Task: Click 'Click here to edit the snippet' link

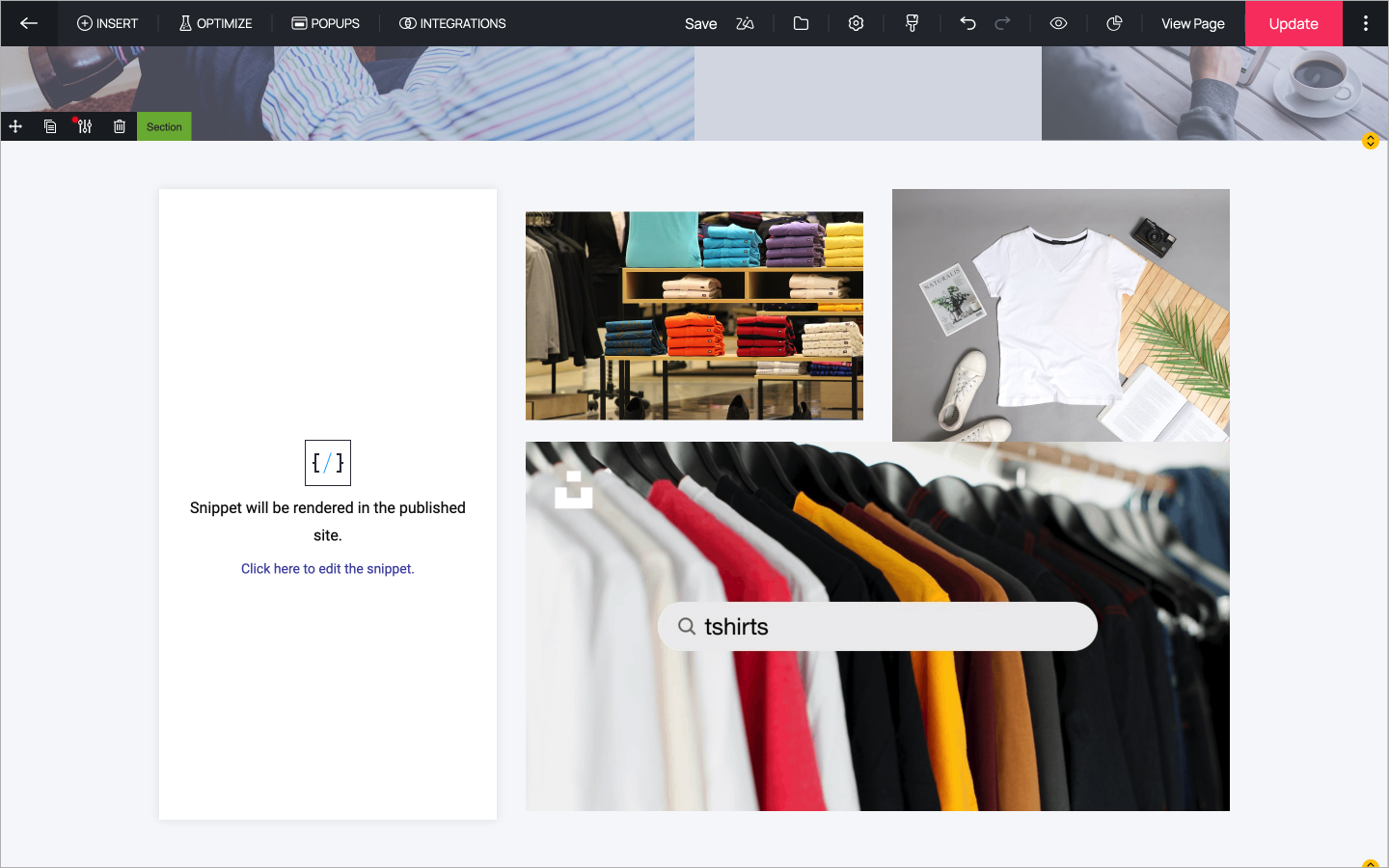Action: click(328, 569)
